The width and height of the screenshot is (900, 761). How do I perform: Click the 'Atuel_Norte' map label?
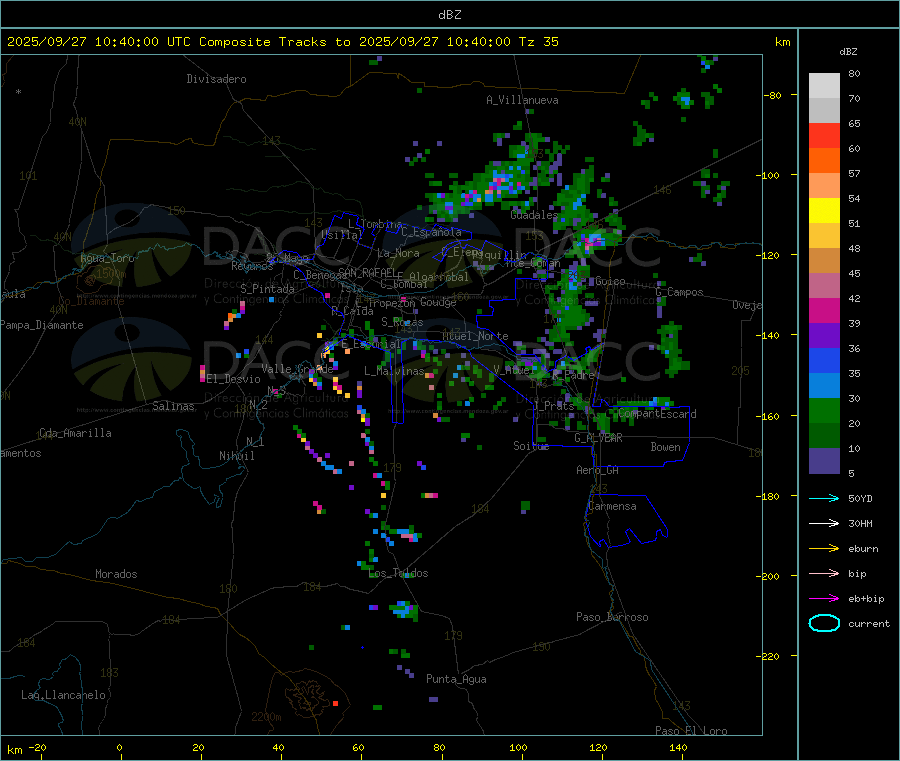coord(475,336)
